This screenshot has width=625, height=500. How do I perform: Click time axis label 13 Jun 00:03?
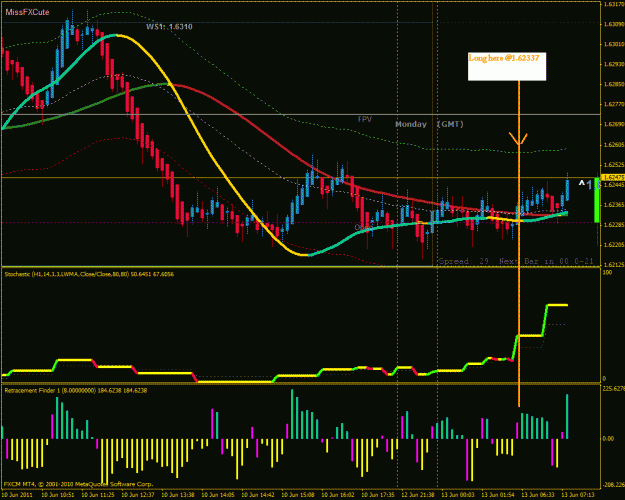click(x=458, y=495)
